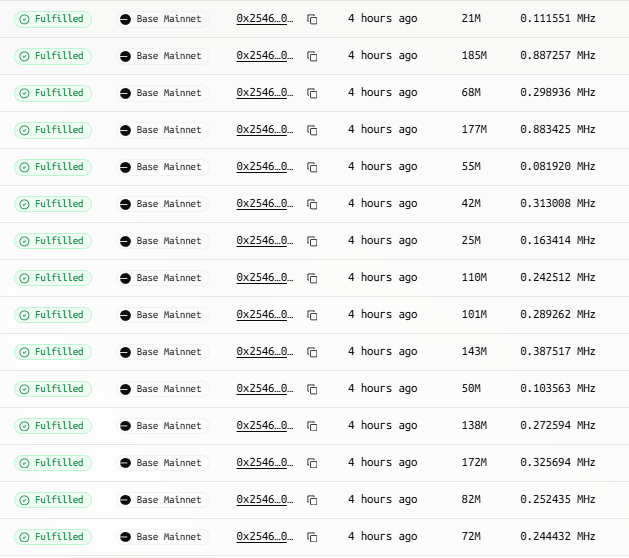Click the 0.103563 MHz value

click(558, 388)
